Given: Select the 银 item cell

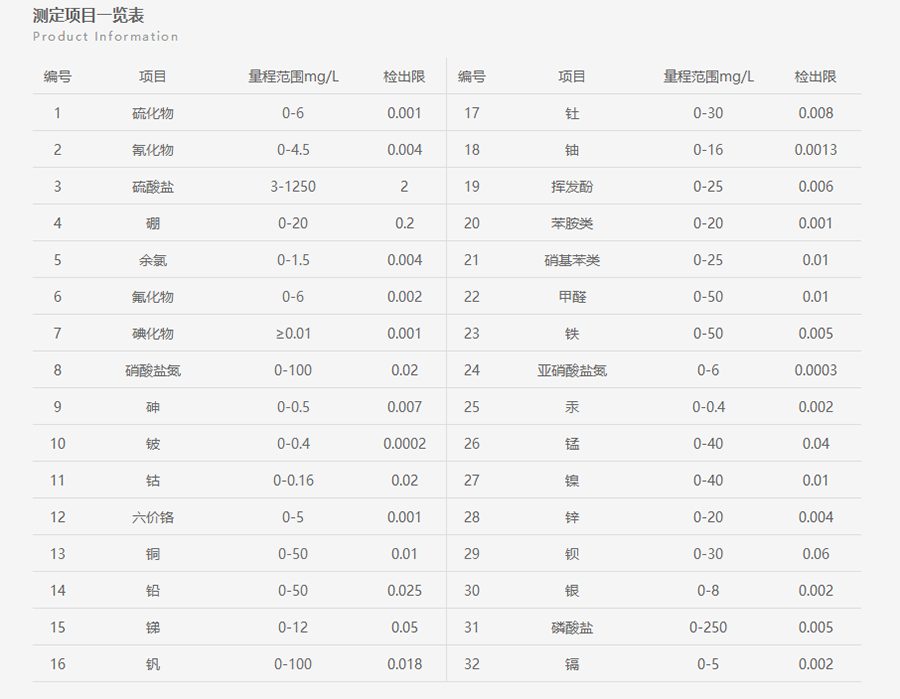Looking at the screenshot, I should (572, 591).
